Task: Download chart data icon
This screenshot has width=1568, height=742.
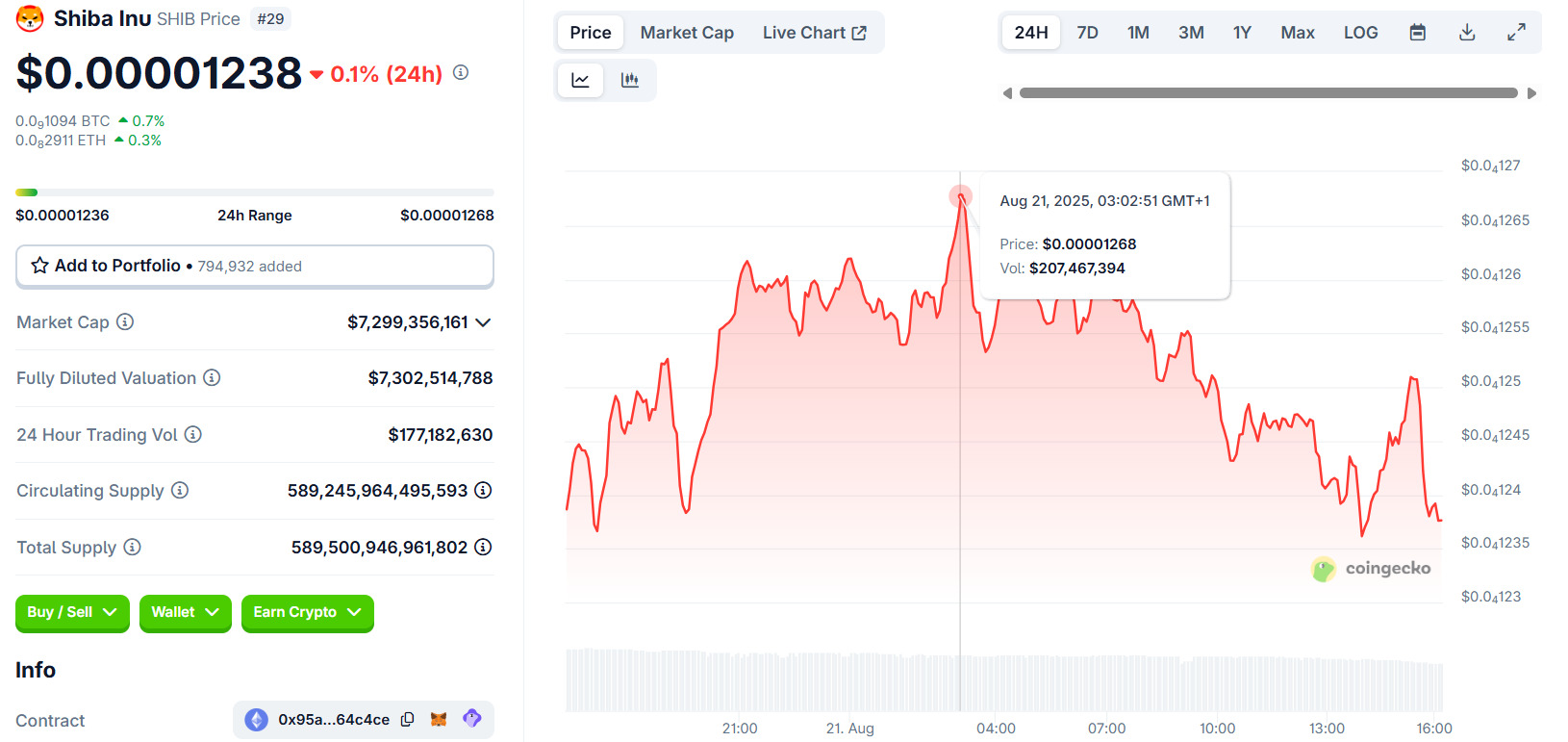Action: point(1467,33)
